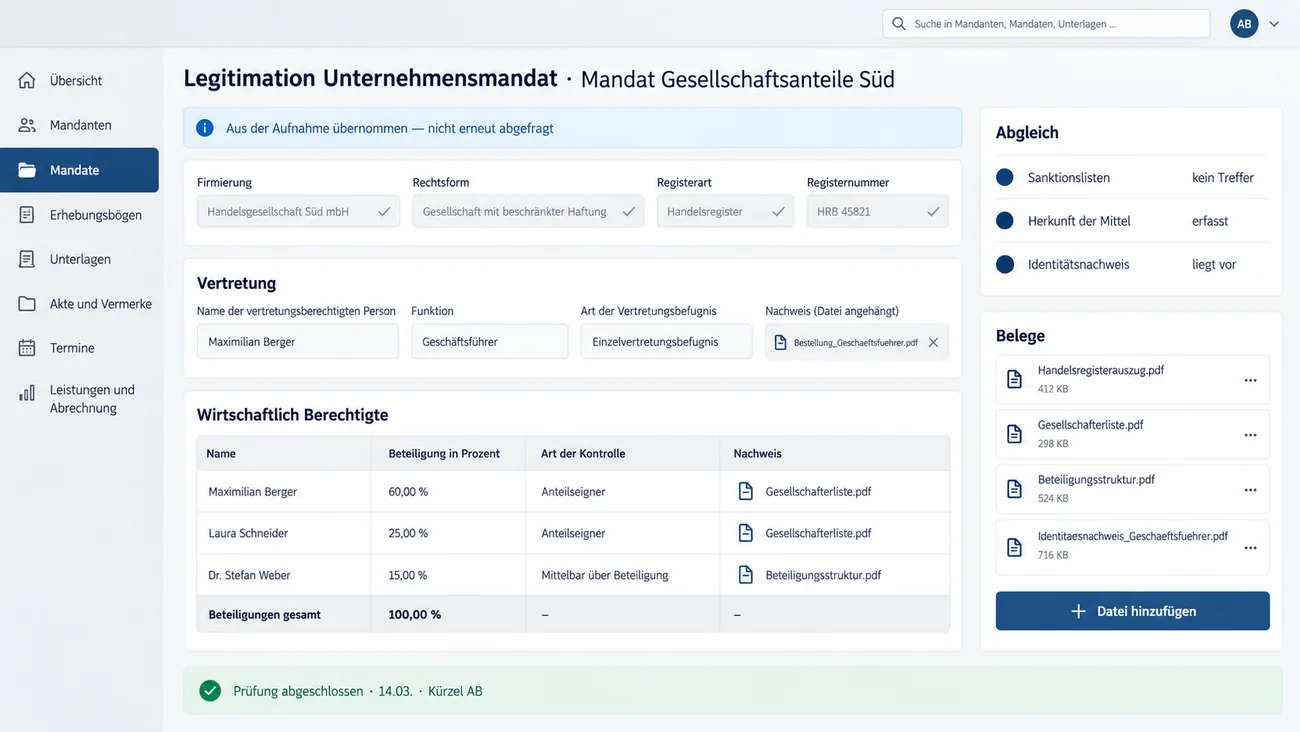Click the Herkunft der Mittel status dot
The image size is (1300, 732).
1005,221
